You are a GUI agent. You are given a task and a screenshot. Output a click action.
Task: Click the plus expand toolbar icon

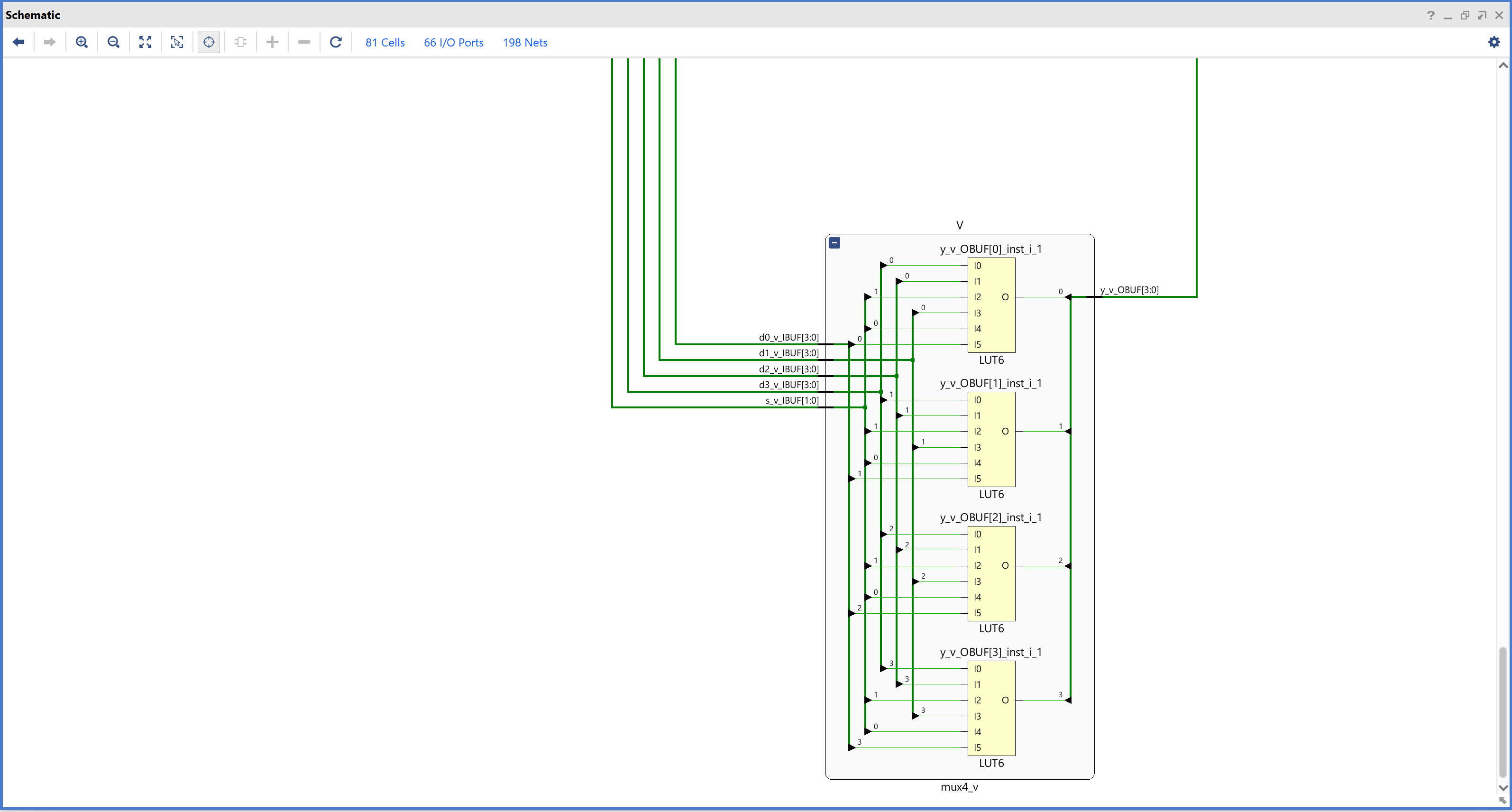point(272,42)
